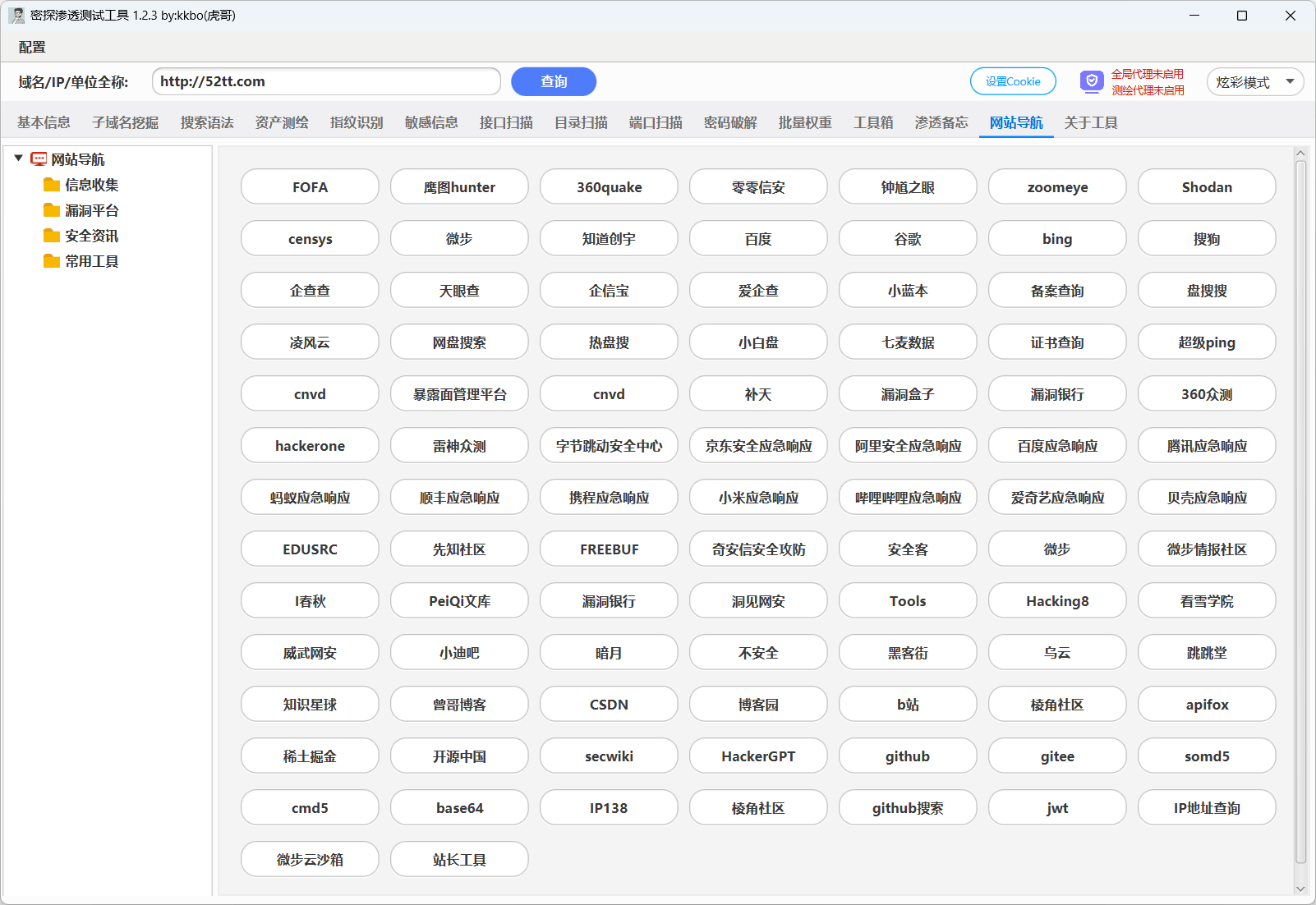The image size is (1316, 905).
Task: Go to the 资产测绘 tab
Action: 282,122
